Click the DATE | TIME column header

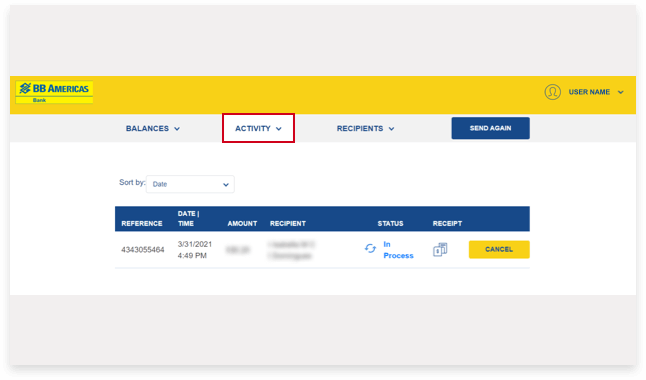(x=188, y=218)
